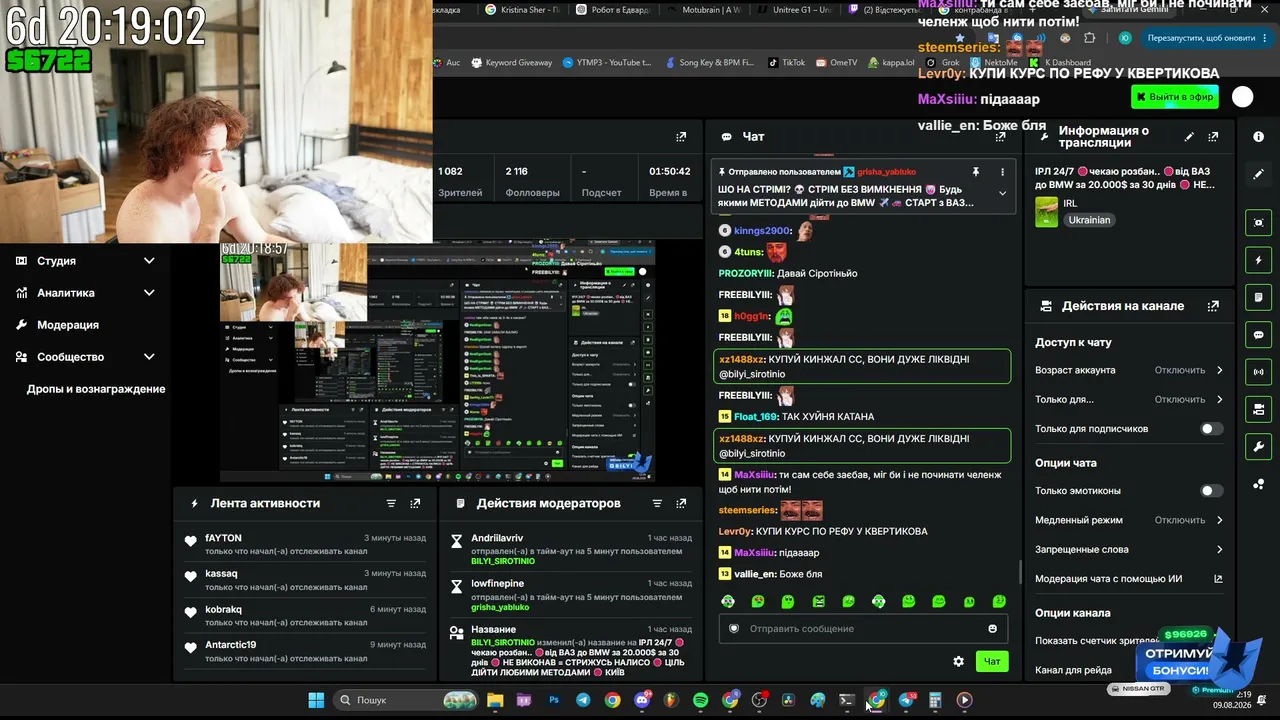The width and height of the screenshot is (1280, 720).
Task: Click the taskbar Пошук search box
Action: [x=406, y=701]
